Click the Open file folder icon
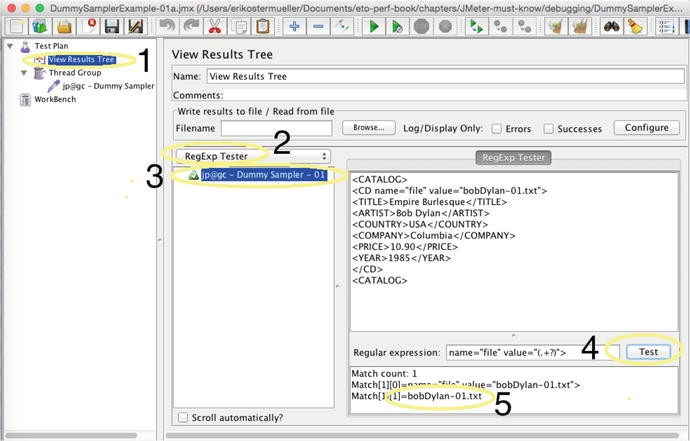 [64, 26]
